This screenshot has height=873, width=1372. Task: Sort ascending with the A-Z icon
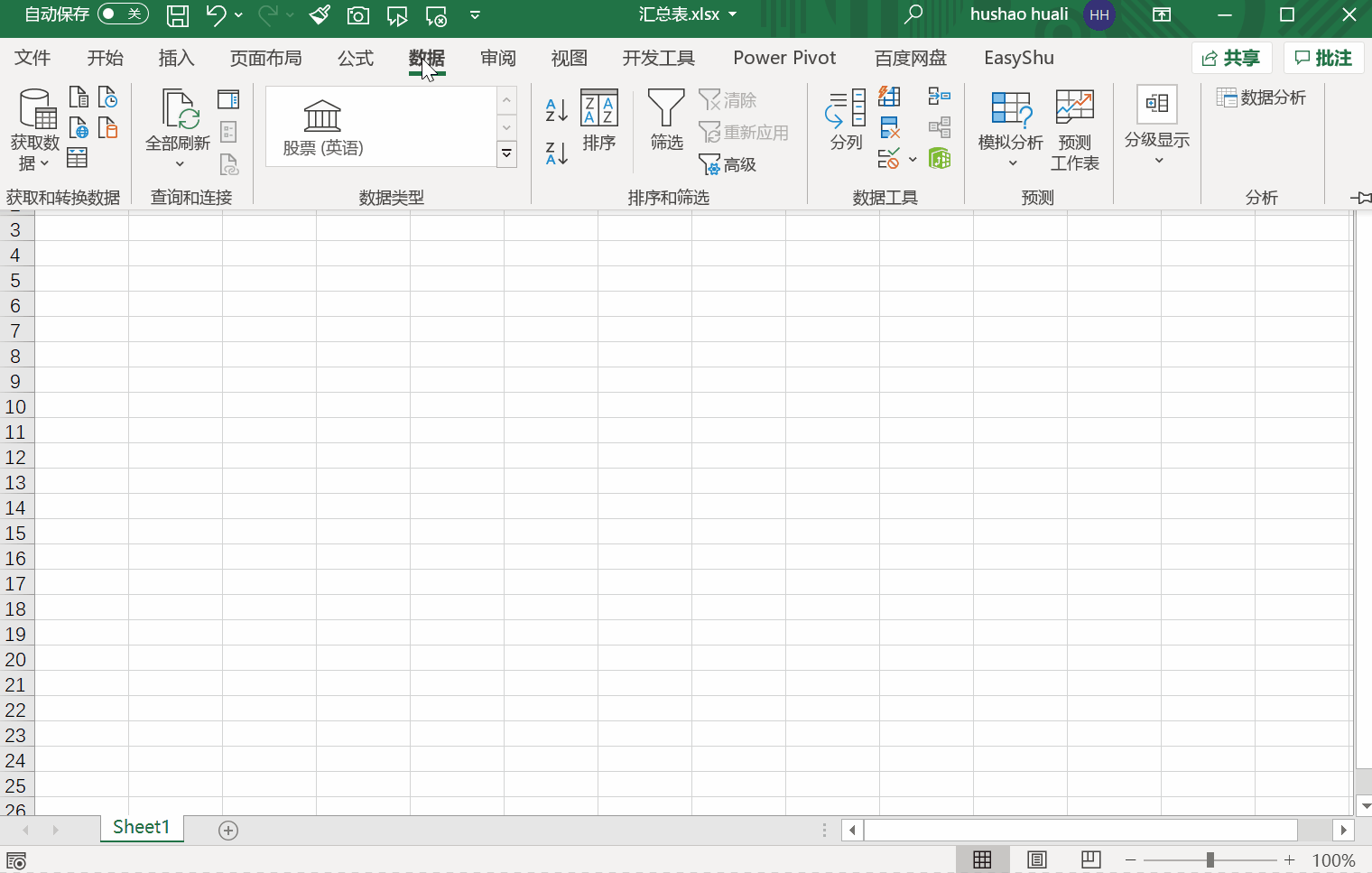tap(555, 110)
